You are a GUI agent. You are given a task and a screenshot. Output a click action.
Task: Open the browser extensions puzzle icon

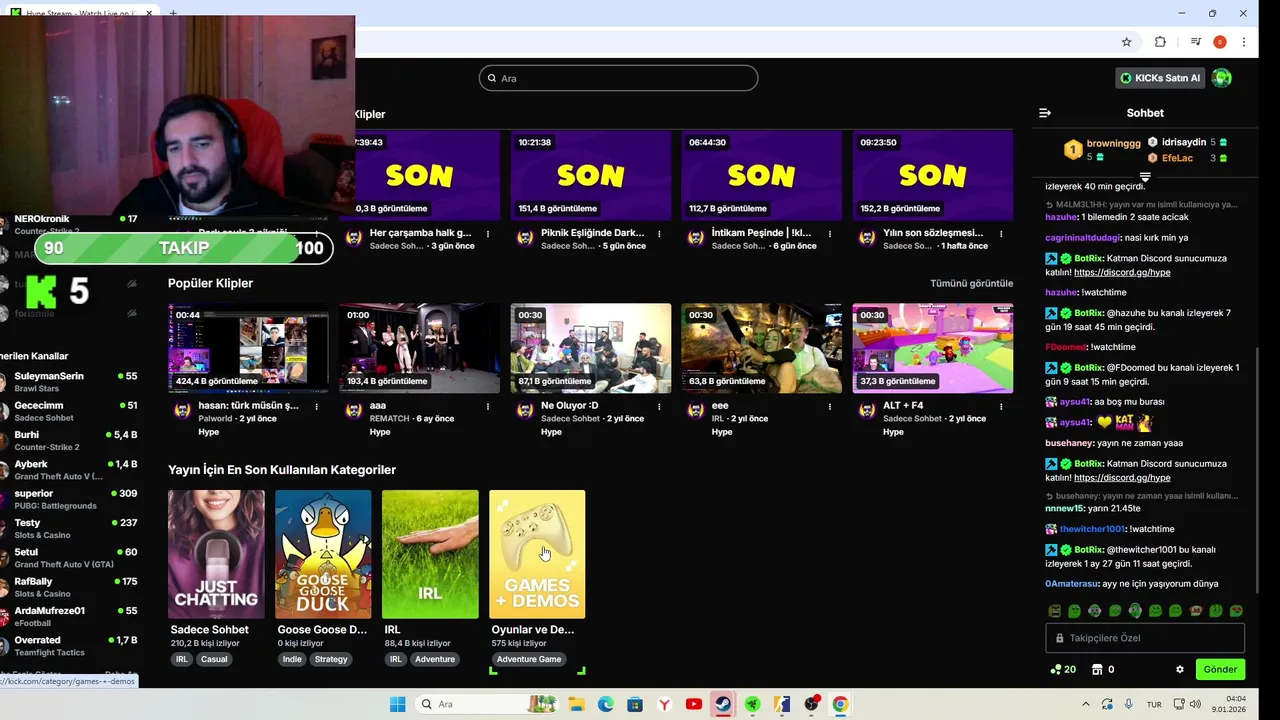1160,42
